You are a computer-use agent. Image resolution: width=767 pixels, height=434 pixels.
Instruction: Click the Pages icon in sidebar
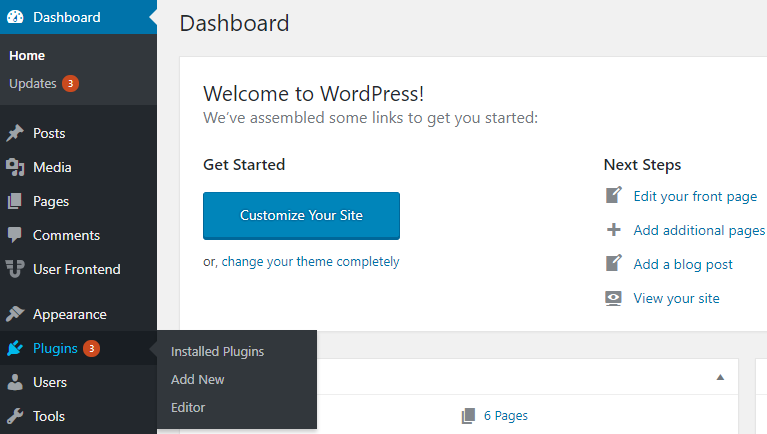(15, 201)
